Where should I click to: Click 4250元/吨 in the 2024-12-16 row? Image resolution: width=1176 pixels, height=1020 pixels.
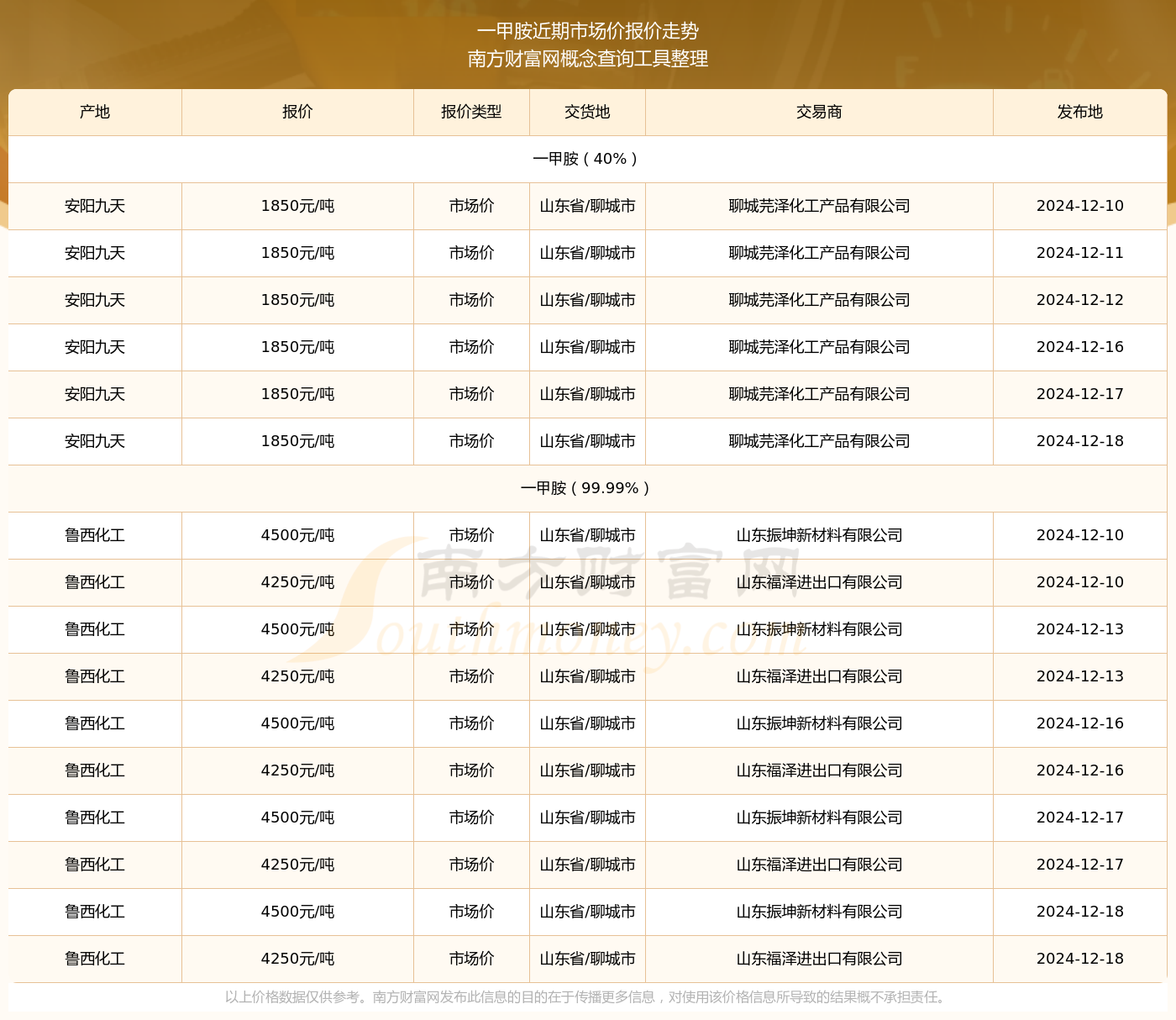[297, 770]
